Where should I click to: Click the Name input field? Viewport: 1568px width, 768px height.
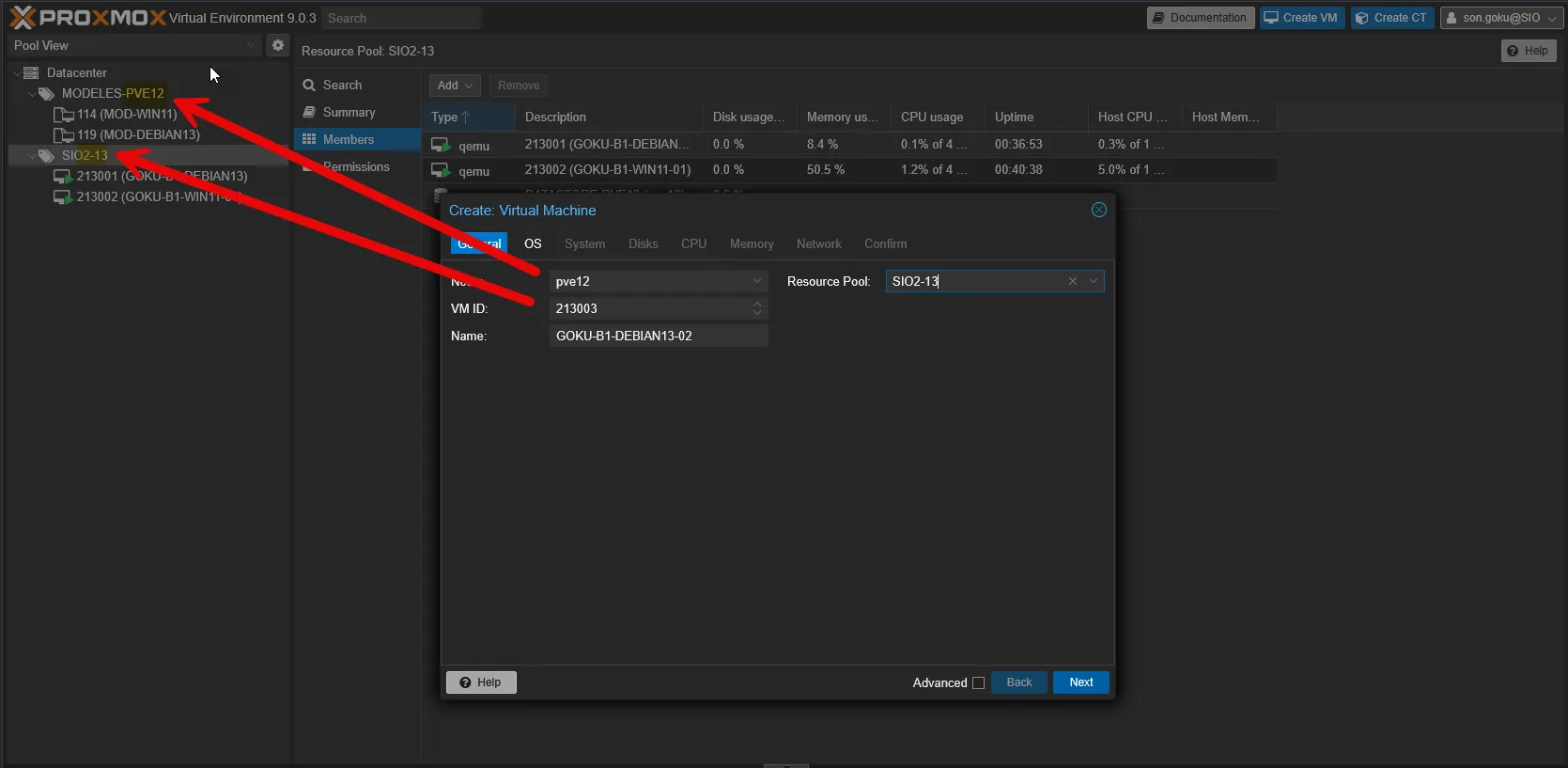coord(658,336)
